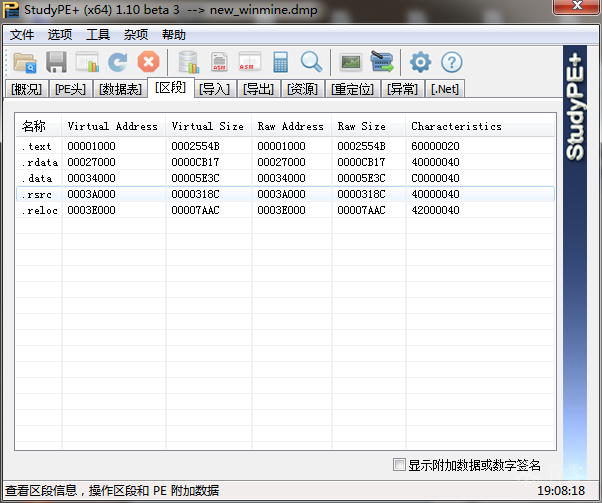Viewport: 602px width, 503px height.
Task: Click Characteristics value C0000040
Action: [x=435, y=178]
